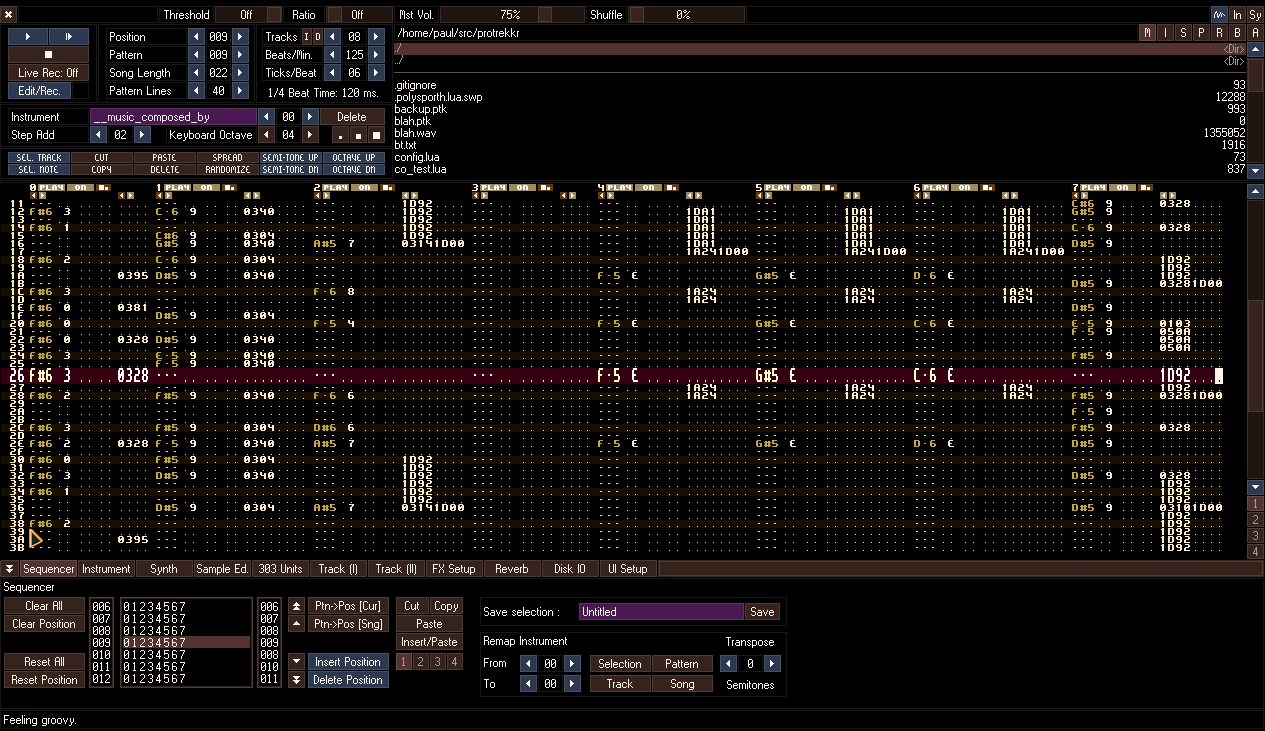The image size is (1265, 731).
Task: Open the FX Setup tab
Action: click(453, 569)
